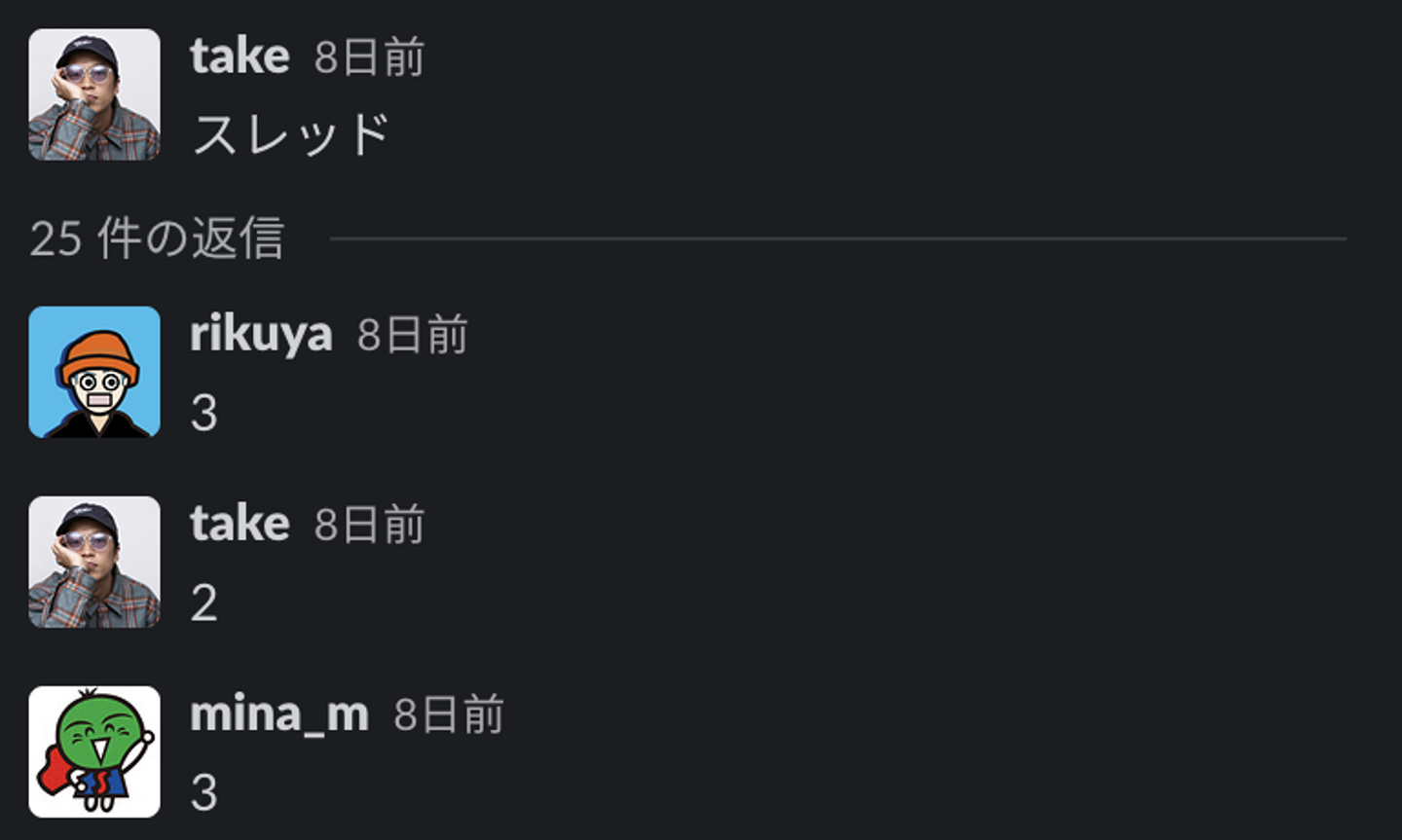The height and width of the screenshot is (840, 1402).
Task: Click the username take on the スレッド post
Action: [x=240, y=56]
